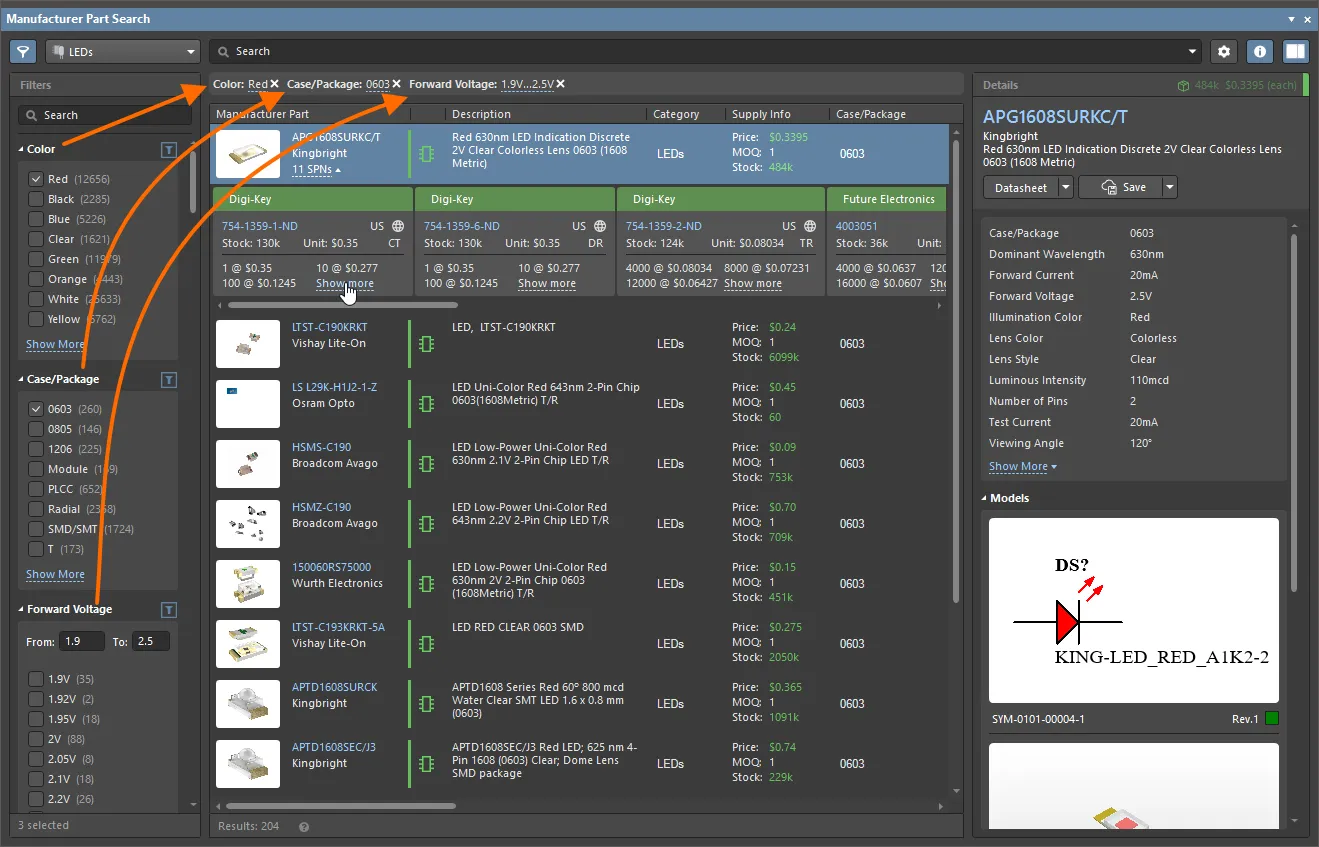Select the KING-LED_RED symbol model thumbnail
The height and width of the screenshot is (847, 1319).
coord(1134,610)
